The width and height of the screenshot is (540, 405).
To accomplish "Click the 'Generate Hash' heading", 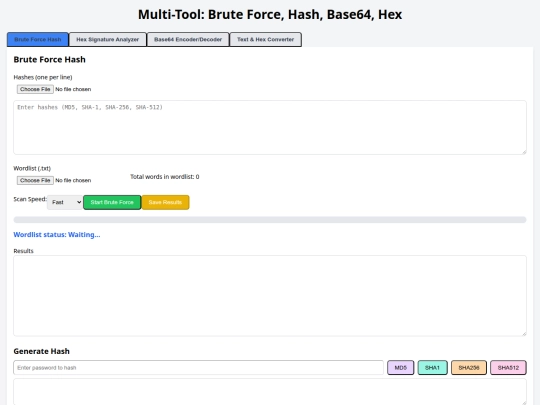I will (x=41, y=351).
